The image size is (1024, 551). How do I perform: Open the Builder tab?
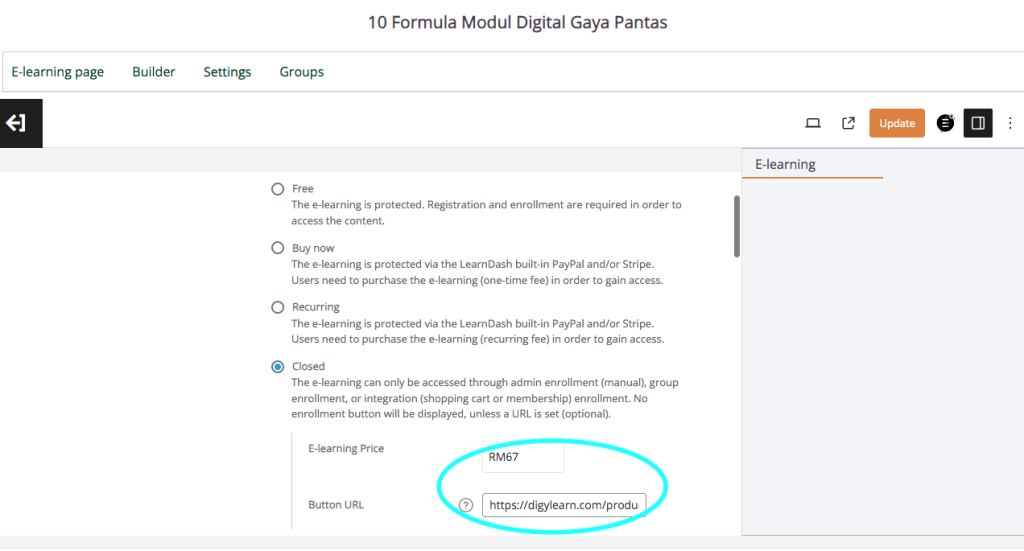(x=154, y=72)
